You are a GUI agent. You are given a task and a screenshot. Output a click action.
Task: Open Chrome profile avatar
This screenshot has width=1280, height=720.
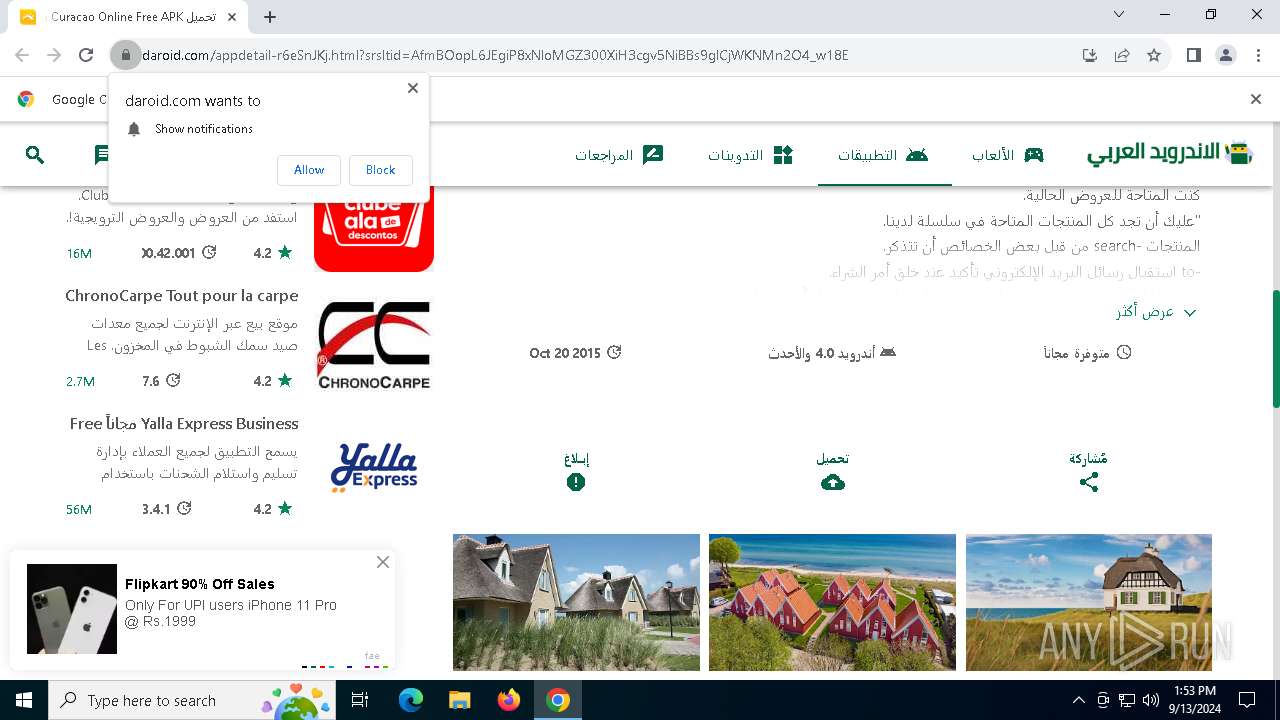pos(1226,56)
